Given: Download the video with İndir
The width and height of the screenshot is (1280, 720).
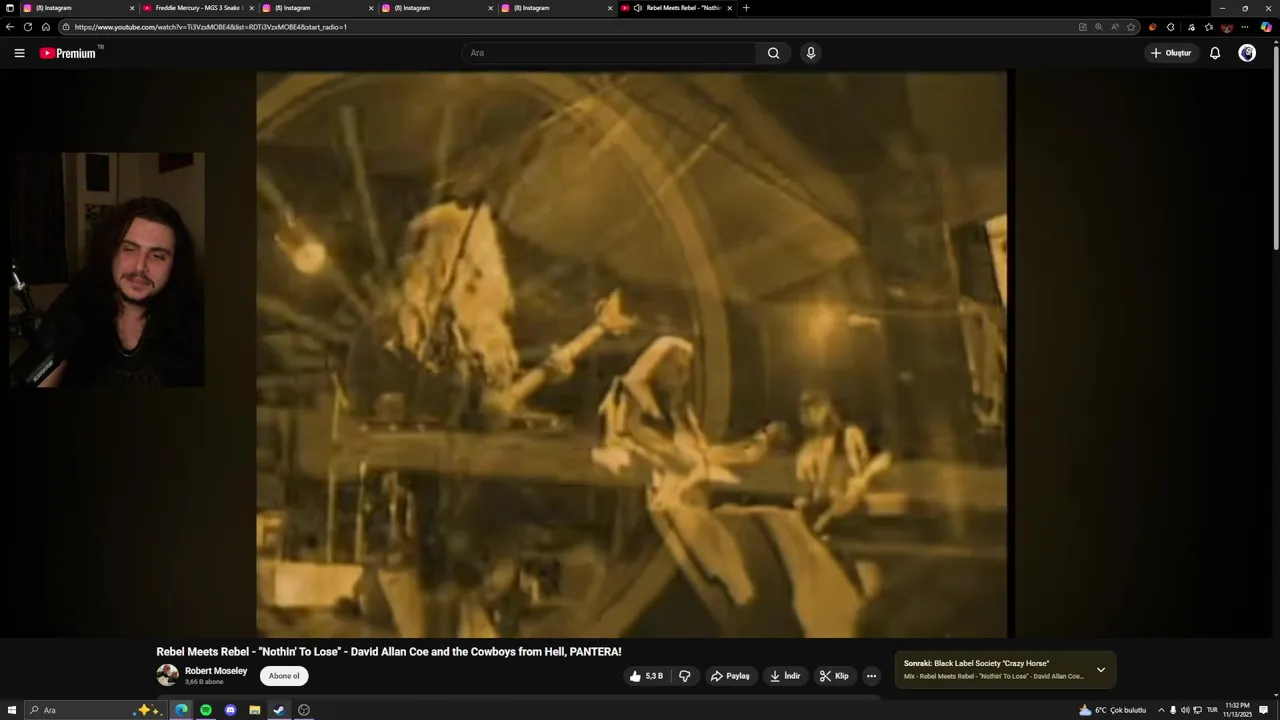Looking at the screenshot, I should point(785,676).
